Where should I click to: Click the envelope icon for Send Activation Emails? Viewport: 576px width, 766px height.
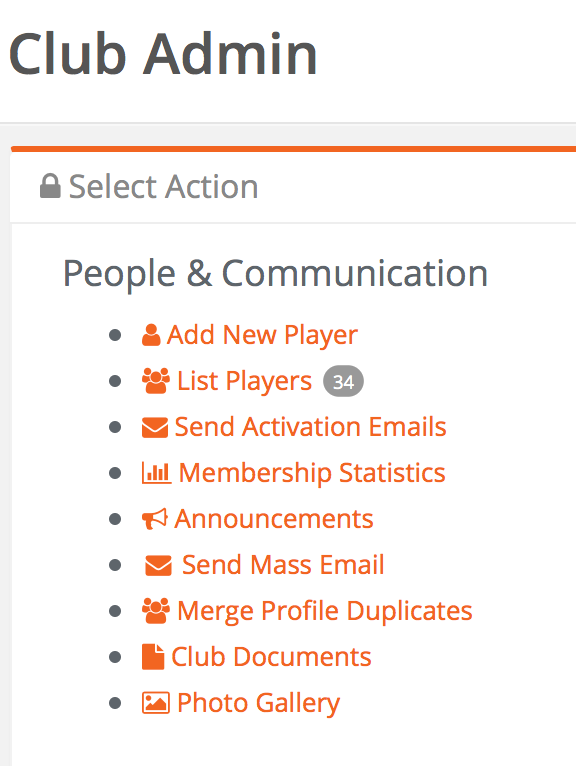tap(155, 427)
